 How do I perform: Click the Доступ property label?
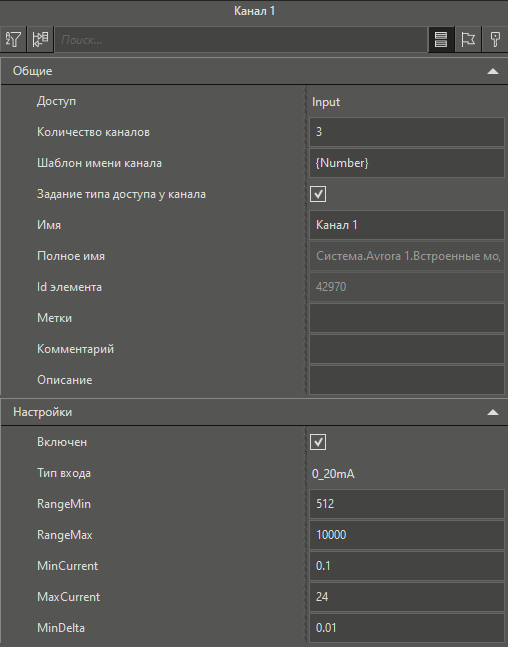click(56, 102)
